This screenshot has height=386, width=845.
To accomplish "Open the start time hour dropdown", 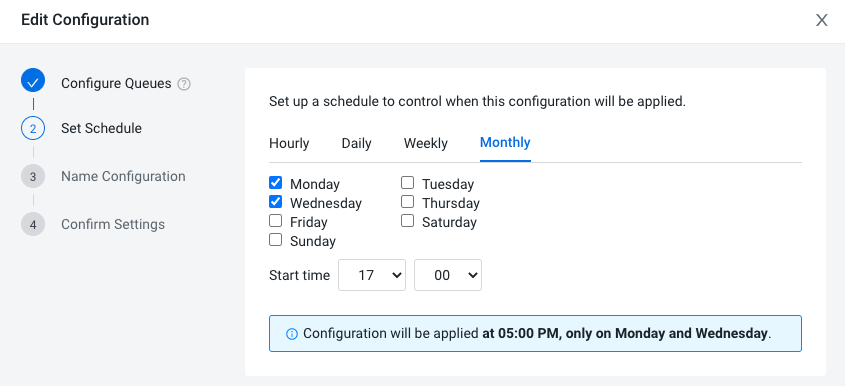I will pos(372,275).
